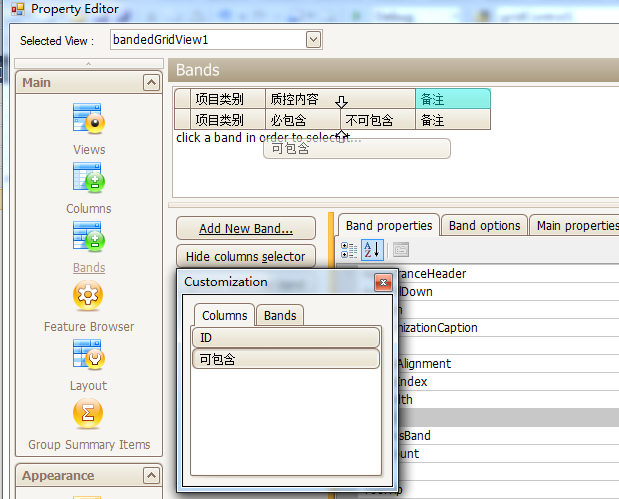Select the property row ending with sBand
The height and width of the screenshot is (499, 619).
pyautogui.click(x=507, y=435)
